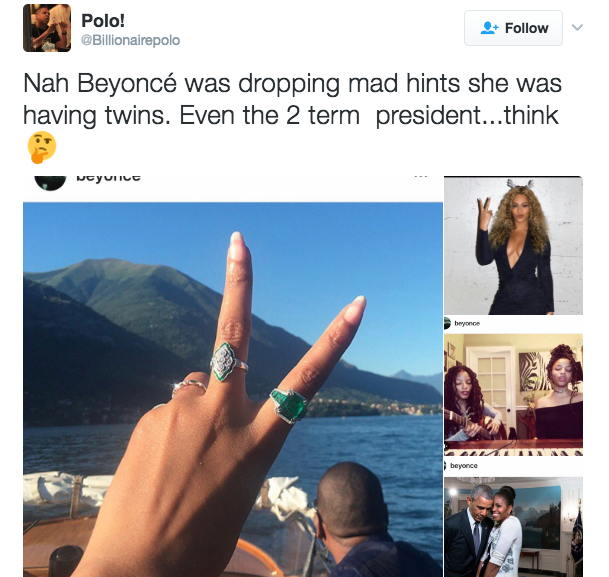Open Polo!'s profile avatar
This screenshot has width=609, height=577.
(47, 28)
